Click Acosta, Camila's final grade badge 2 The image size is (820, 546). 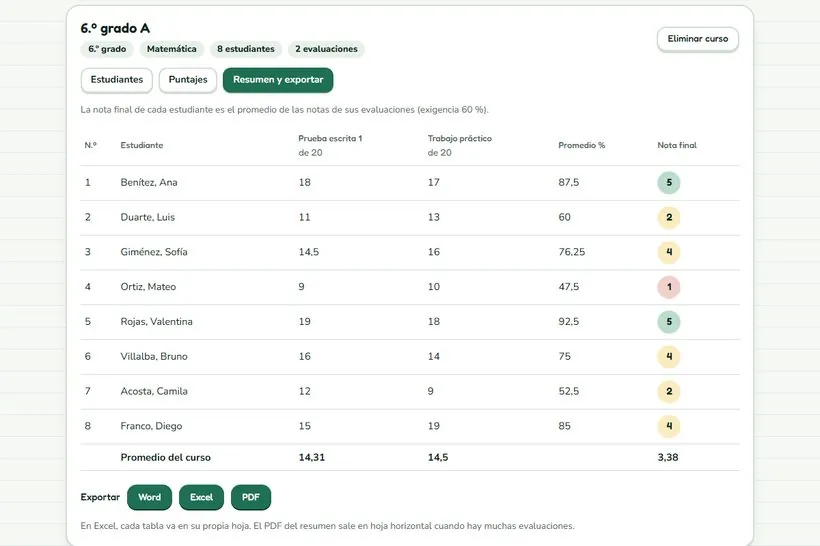(x=669, y=391)
